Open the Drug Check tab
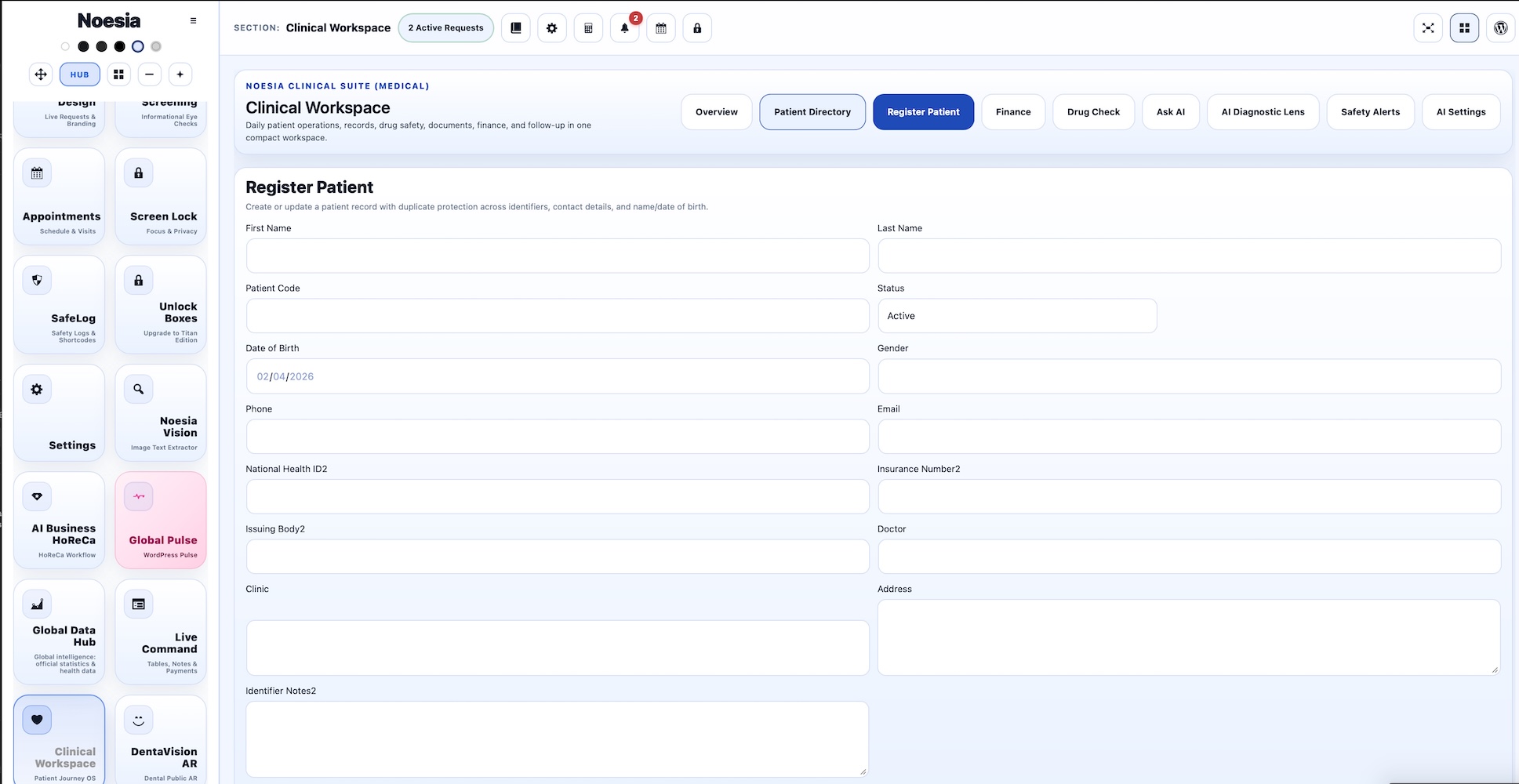The height and width of the screenshot is (784, 1519). click(x=1093, y=112)
